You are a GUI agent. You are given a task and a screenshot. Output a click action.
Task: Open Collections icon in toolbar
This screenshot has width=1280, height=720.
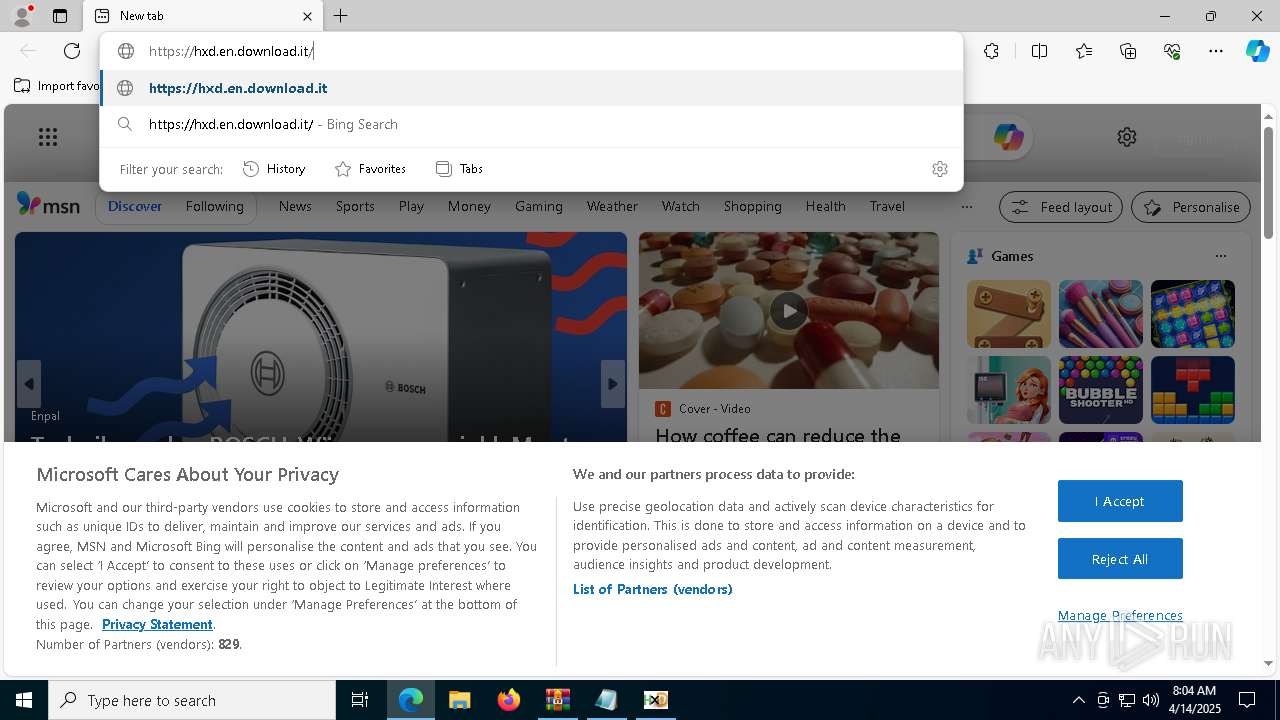click(1128, 51)
